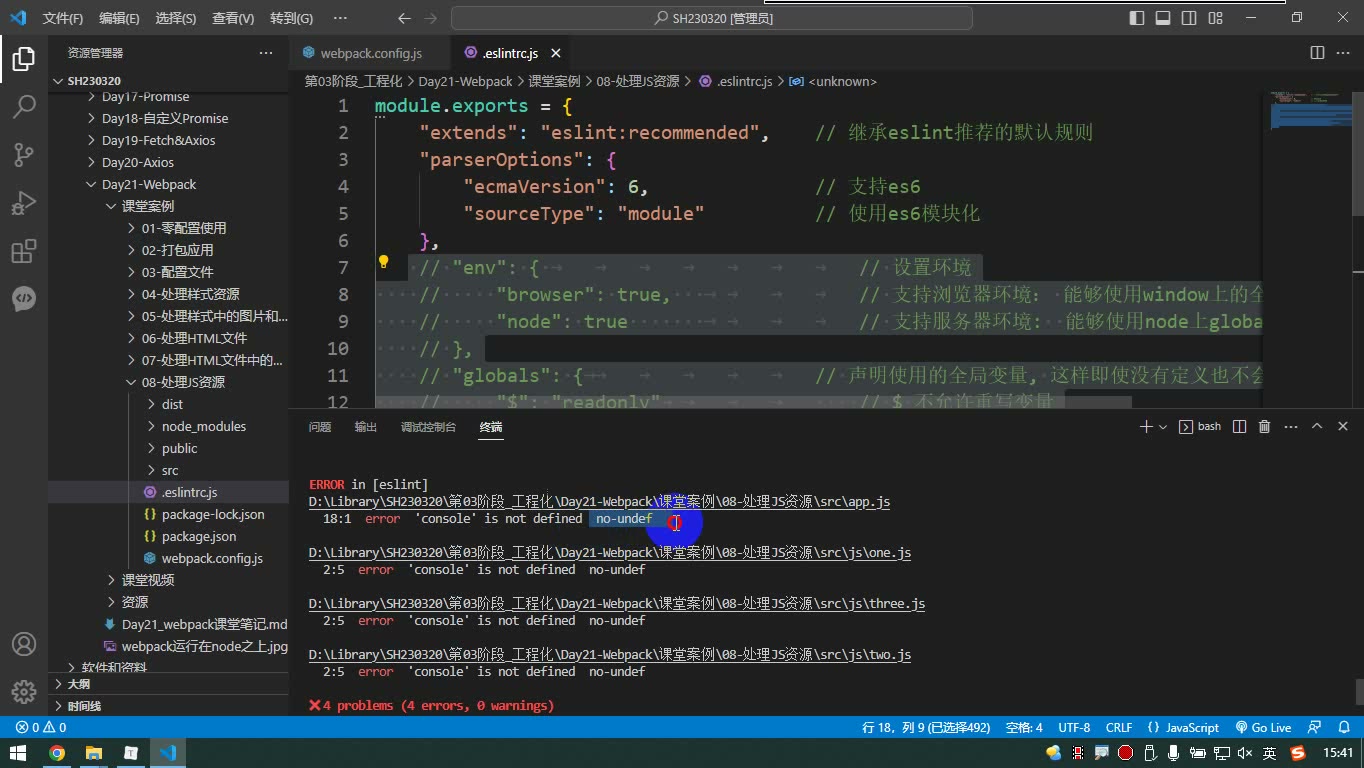Split the editor to the right

click(x=1317, y=53)
